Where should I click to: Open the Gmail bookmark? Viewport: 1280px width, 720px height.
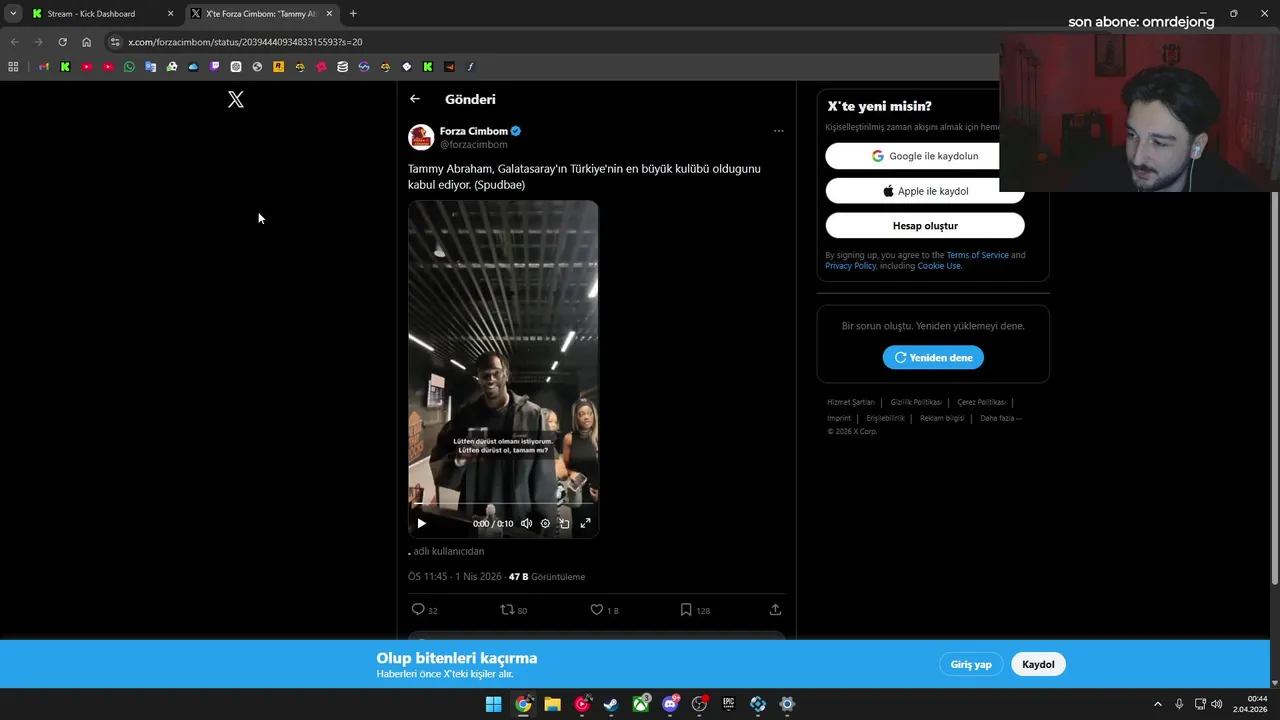pos(44,67)
